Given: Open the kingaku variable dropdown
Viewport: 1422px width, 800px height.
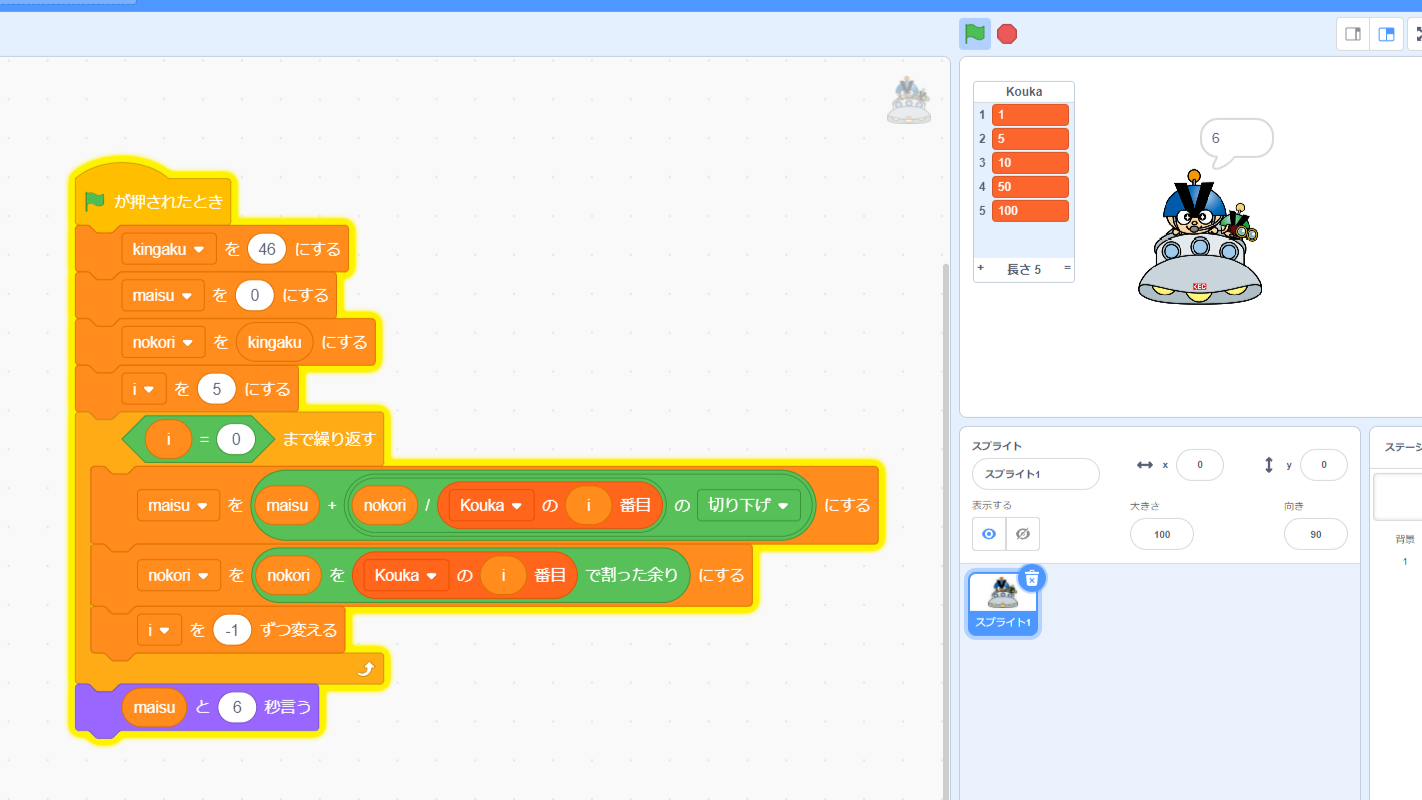Looking at the screenshot, I should pos(169,249).
